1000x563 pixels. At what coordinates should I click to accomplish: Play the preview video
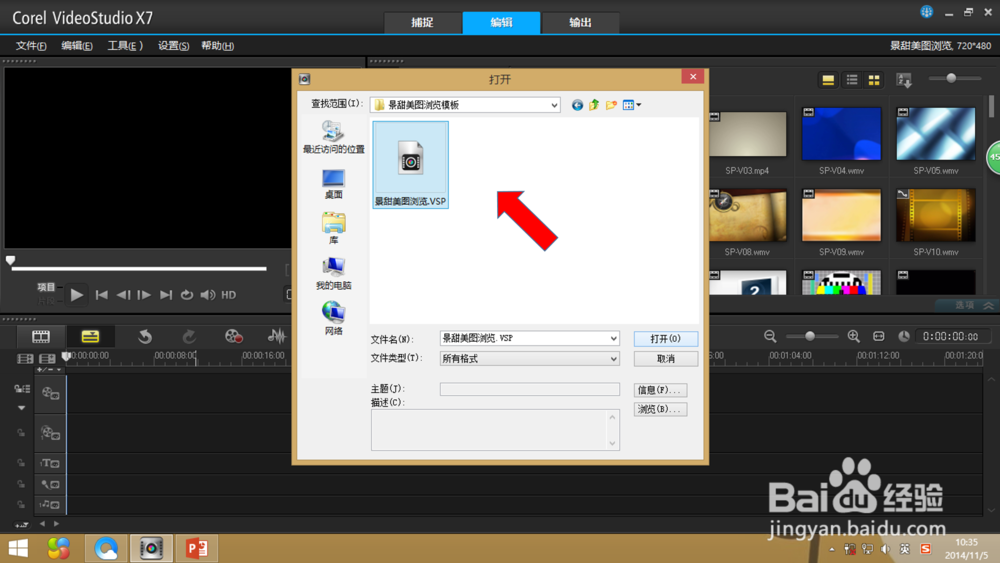pyautogui.click(x=77, y=295)
